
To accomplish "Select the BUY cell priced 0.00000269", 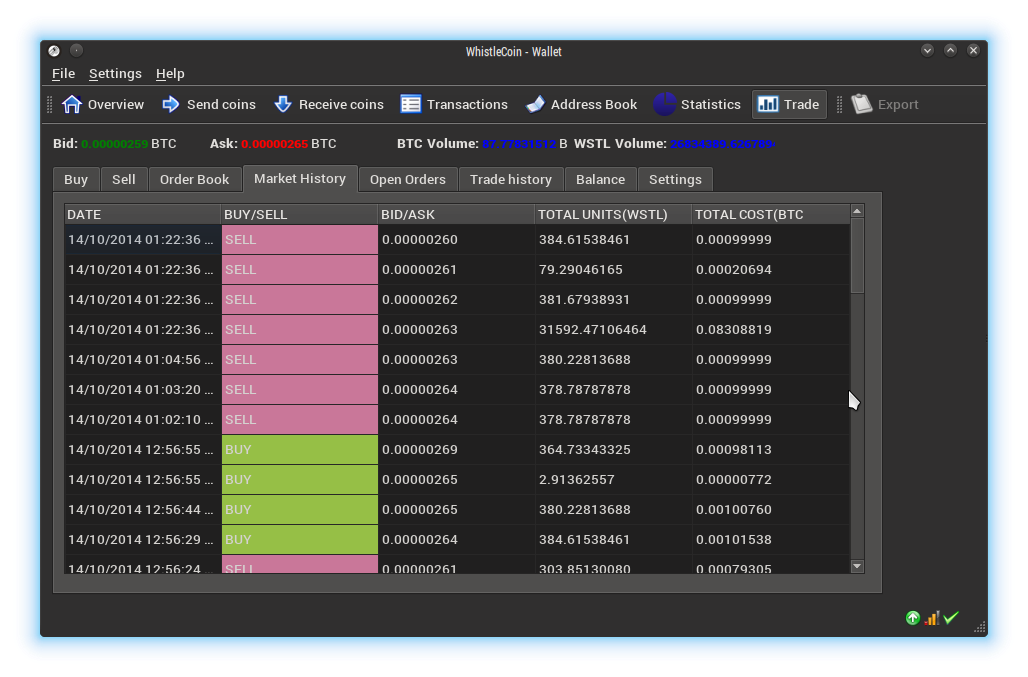I will tap(300, 450).
